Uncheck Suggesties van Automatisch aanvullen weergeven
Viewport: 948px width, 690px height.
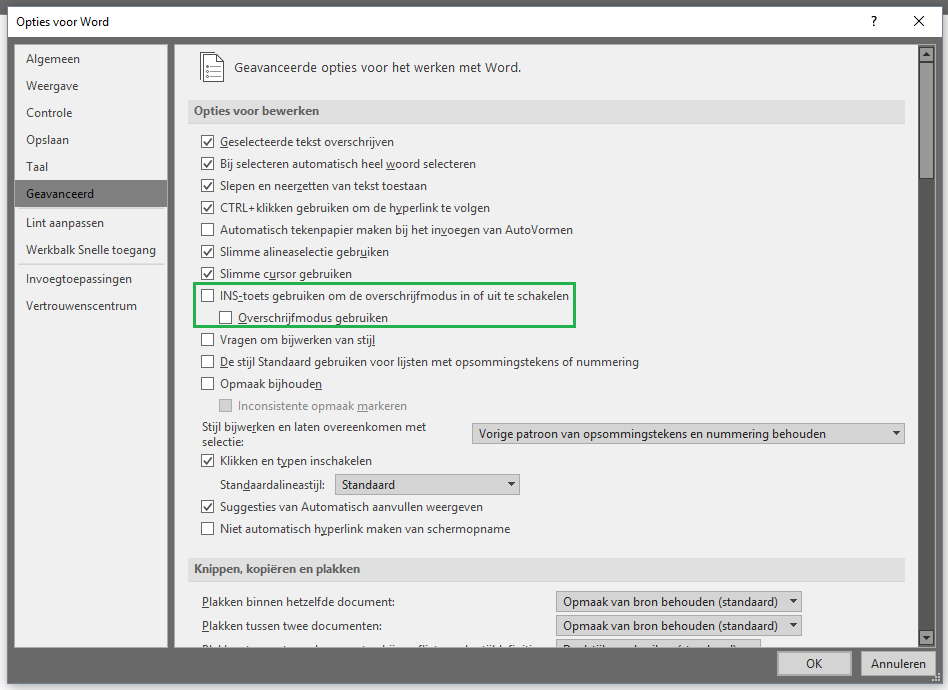(207, 507)
